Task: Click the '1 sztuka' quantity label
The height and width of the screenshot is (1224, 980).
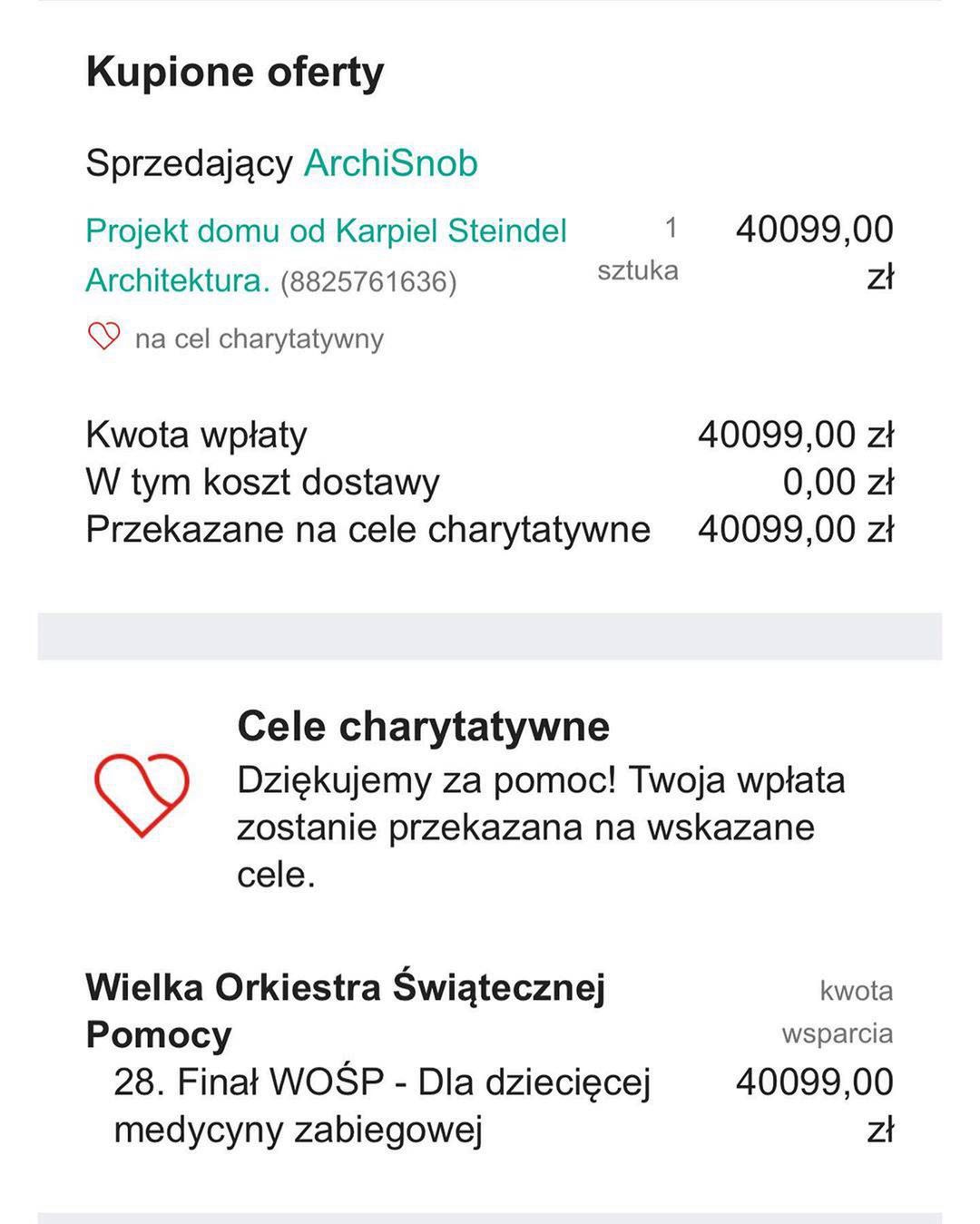Action: click(x=638, y=250)
